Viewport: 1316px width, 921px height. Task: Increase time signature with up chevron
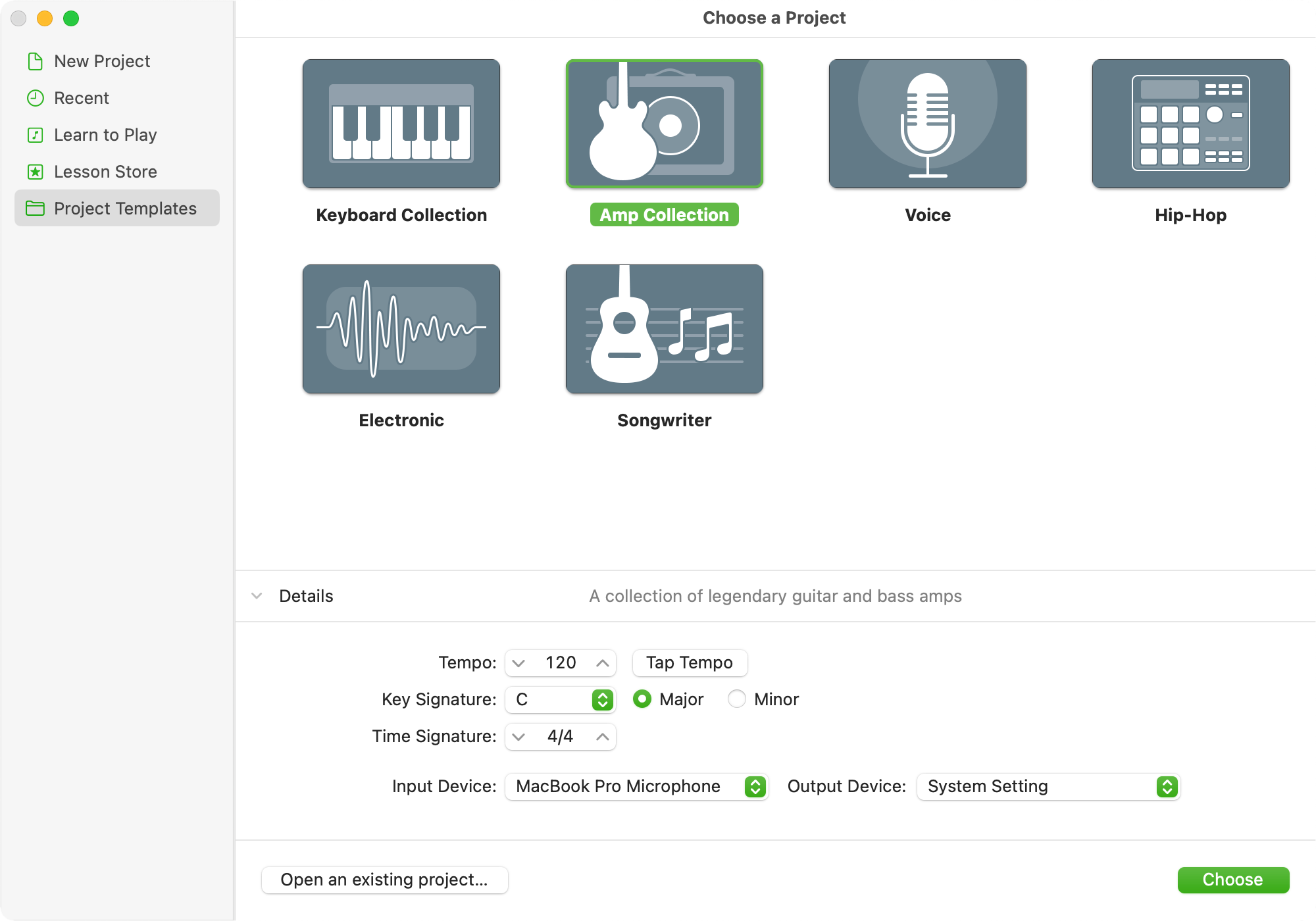pos(602,737)
